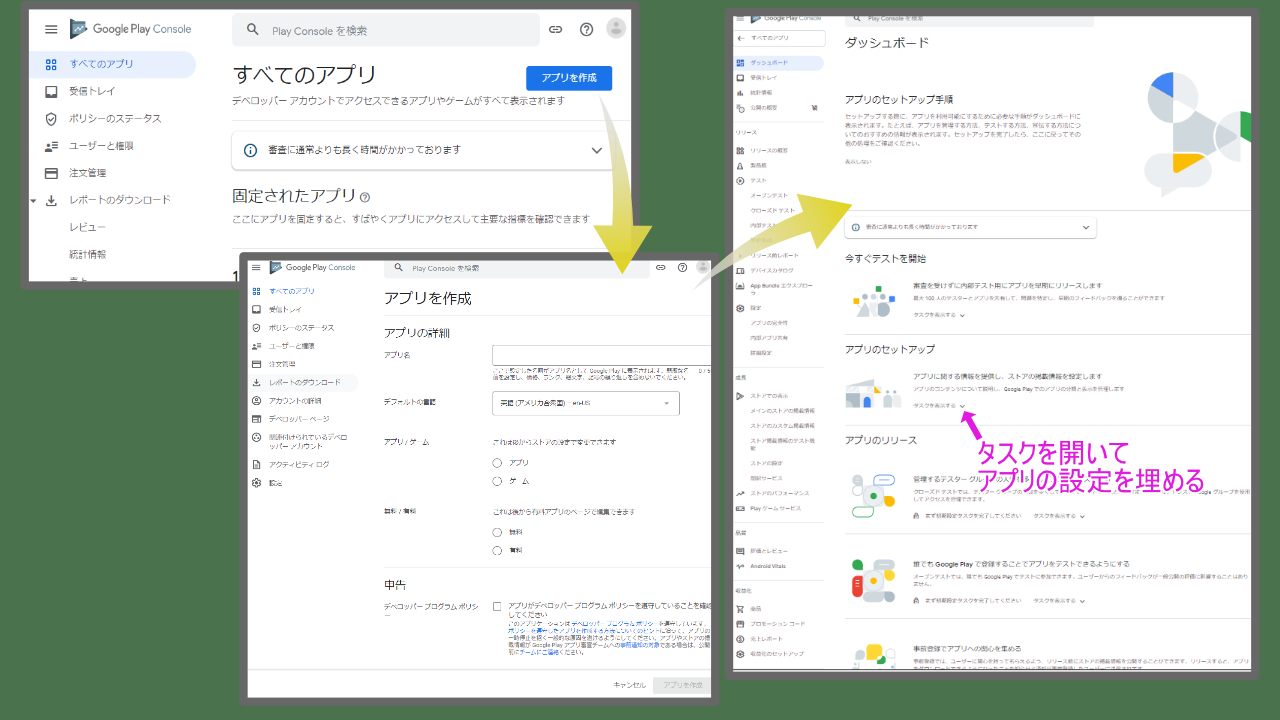This screenshot has height=720, width=1280.
Task: Open help icon in top-left window header
Action: [x=586, y=29]
